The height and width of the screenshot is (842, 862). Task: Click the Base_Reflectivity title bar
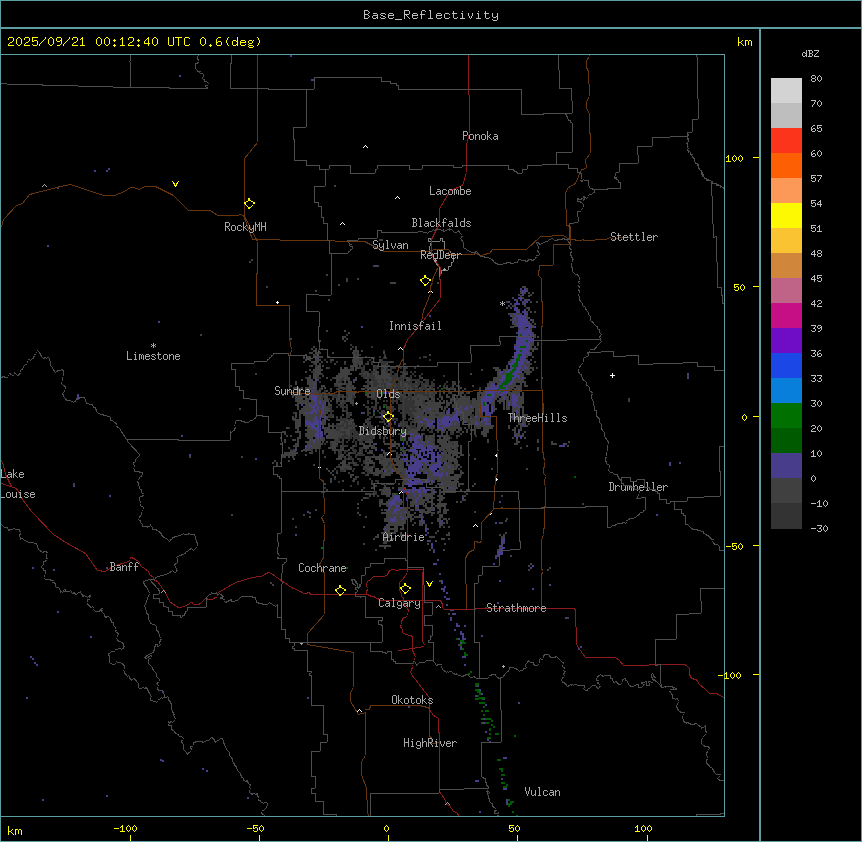(431, 14)
